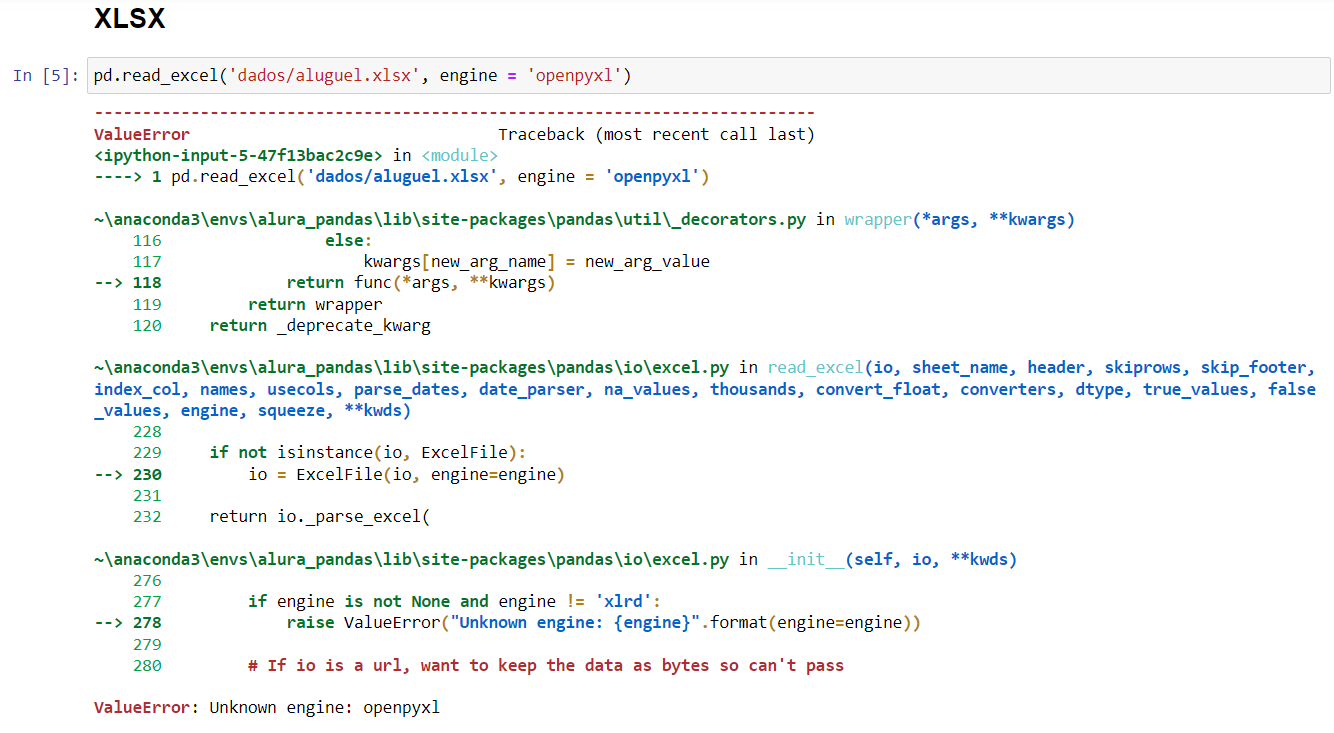This screenshot has height=733, width=1334.
Task: Click final 'ValueError: Unknown engine: openpyxl' message
Action: tap(267, 708)
